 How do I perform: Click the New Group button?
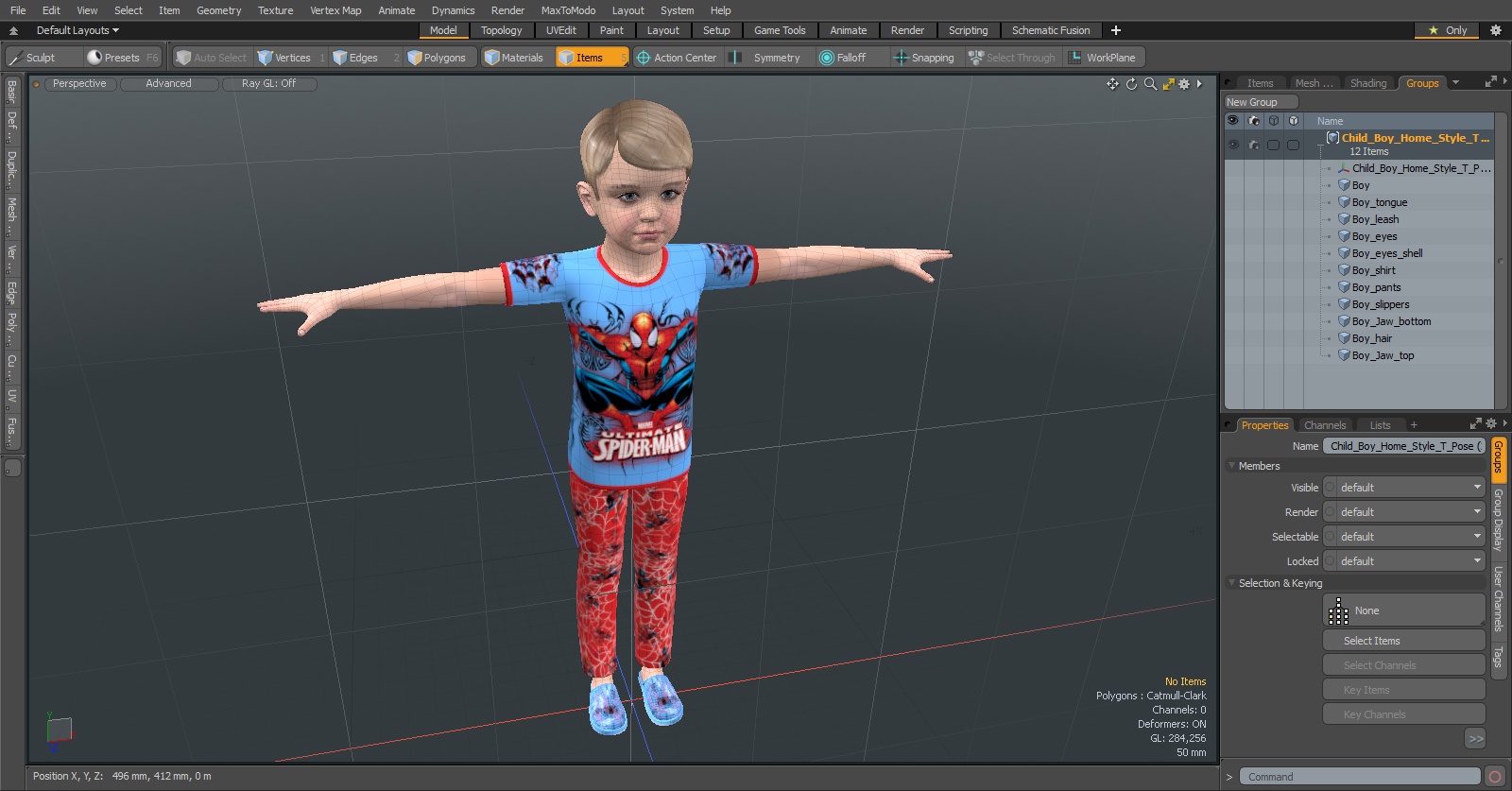pyautogui.click(x=1261, y=102)
